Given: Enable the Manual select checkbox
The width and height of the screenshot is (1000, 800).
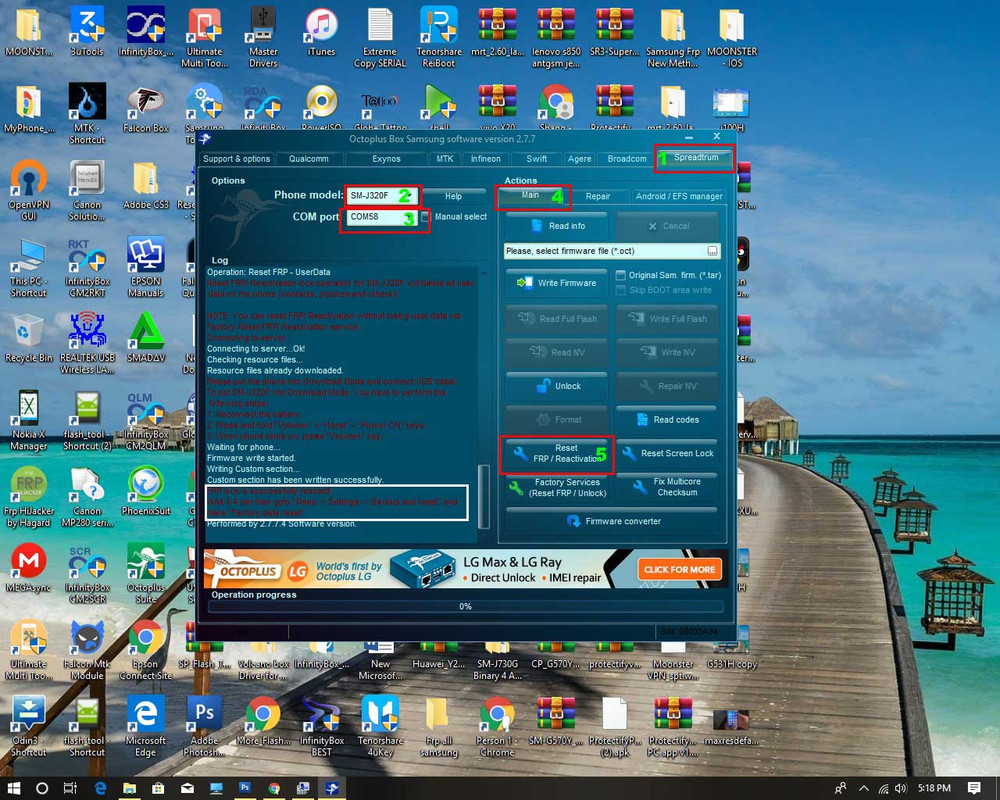Looking at the screenshot, I should [x=425, y=217].
